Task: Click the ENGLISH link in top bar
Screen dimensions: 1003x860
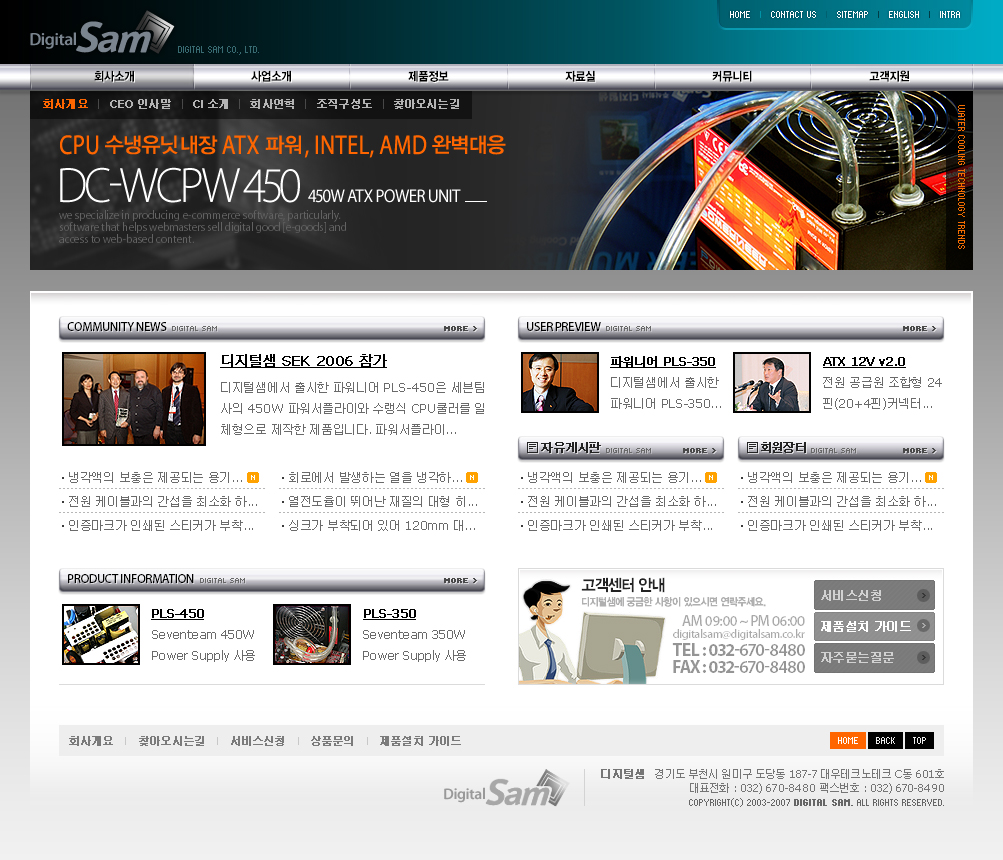Action: tap(903, 15)
